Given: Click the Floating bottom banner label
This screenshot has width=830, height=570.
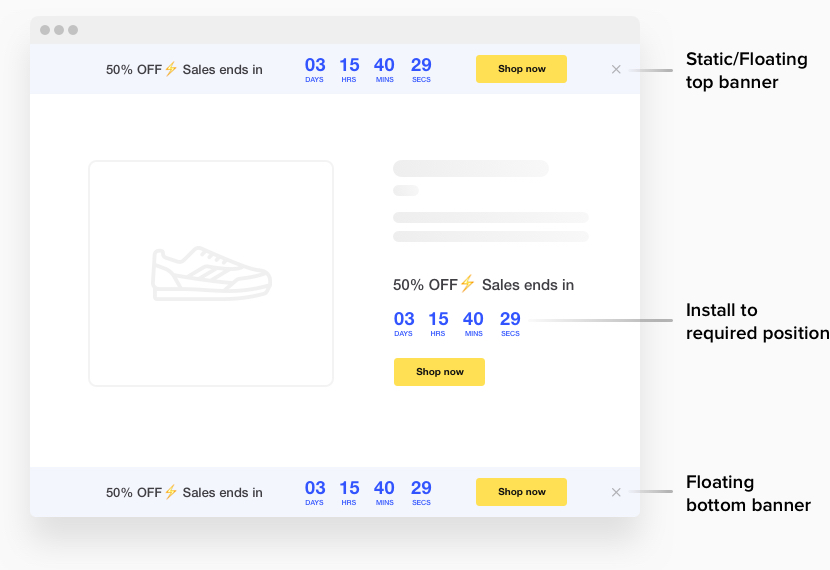Looking at the screenshot, I should (748, 493).
